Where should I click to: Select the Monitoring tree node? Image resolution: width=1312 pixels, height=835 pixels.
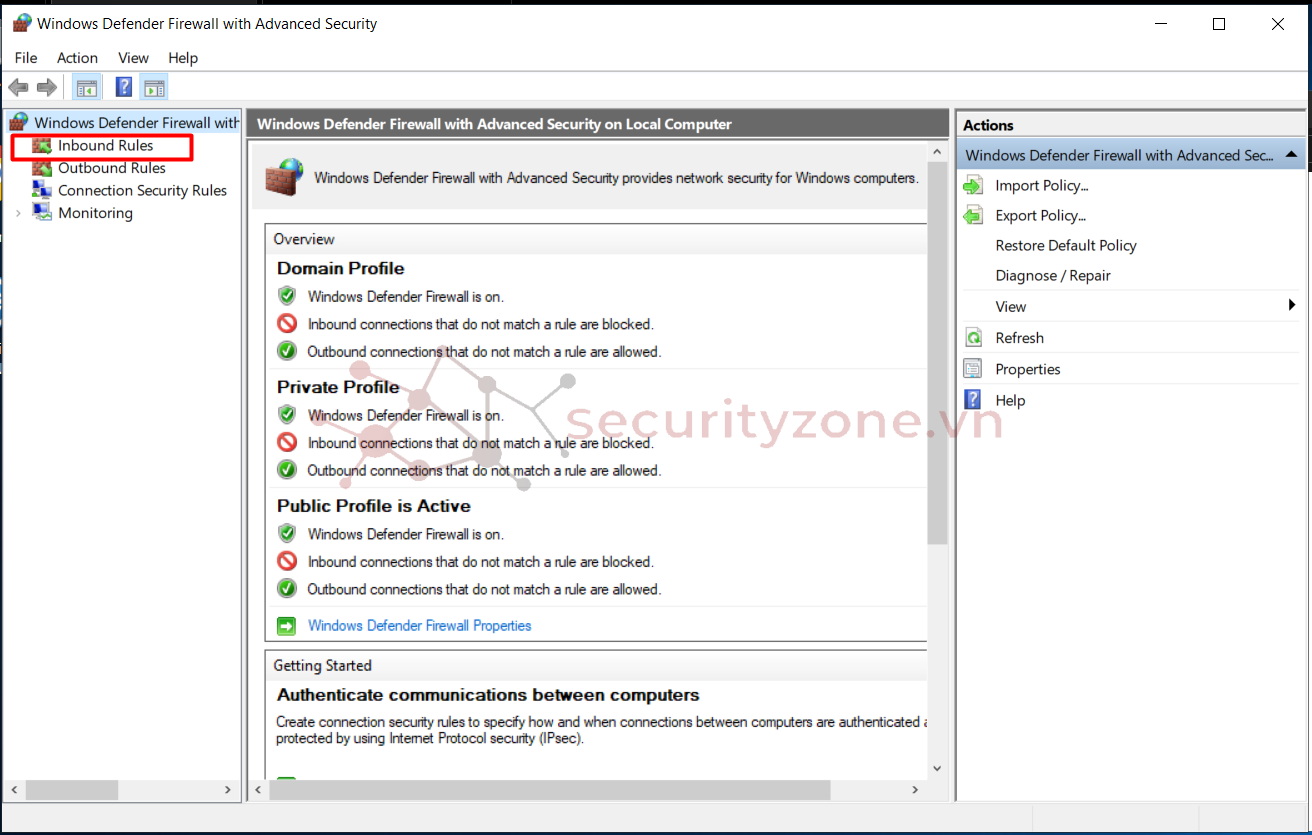point(95,212)
